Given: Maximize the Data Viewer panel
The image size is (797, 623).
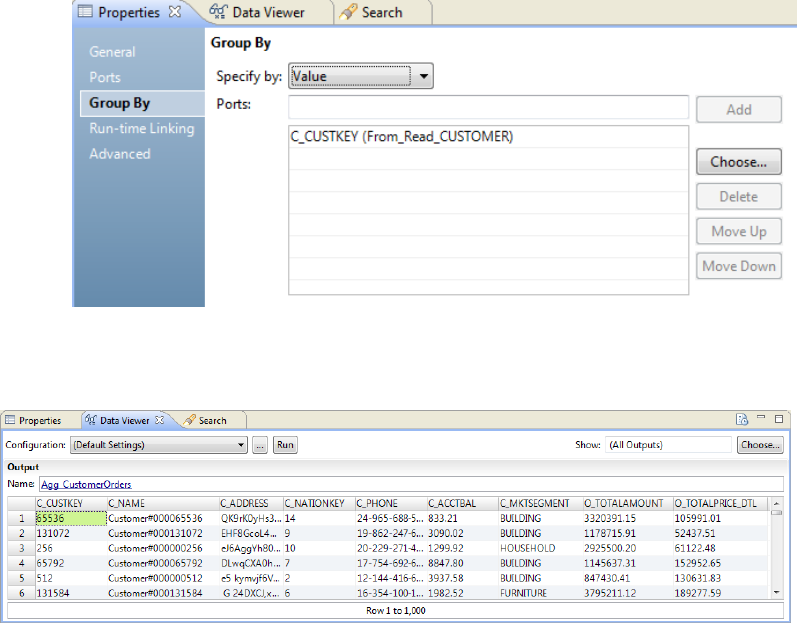Looking at the screenshot, I should pyautogui.click(x=779, y=419).
